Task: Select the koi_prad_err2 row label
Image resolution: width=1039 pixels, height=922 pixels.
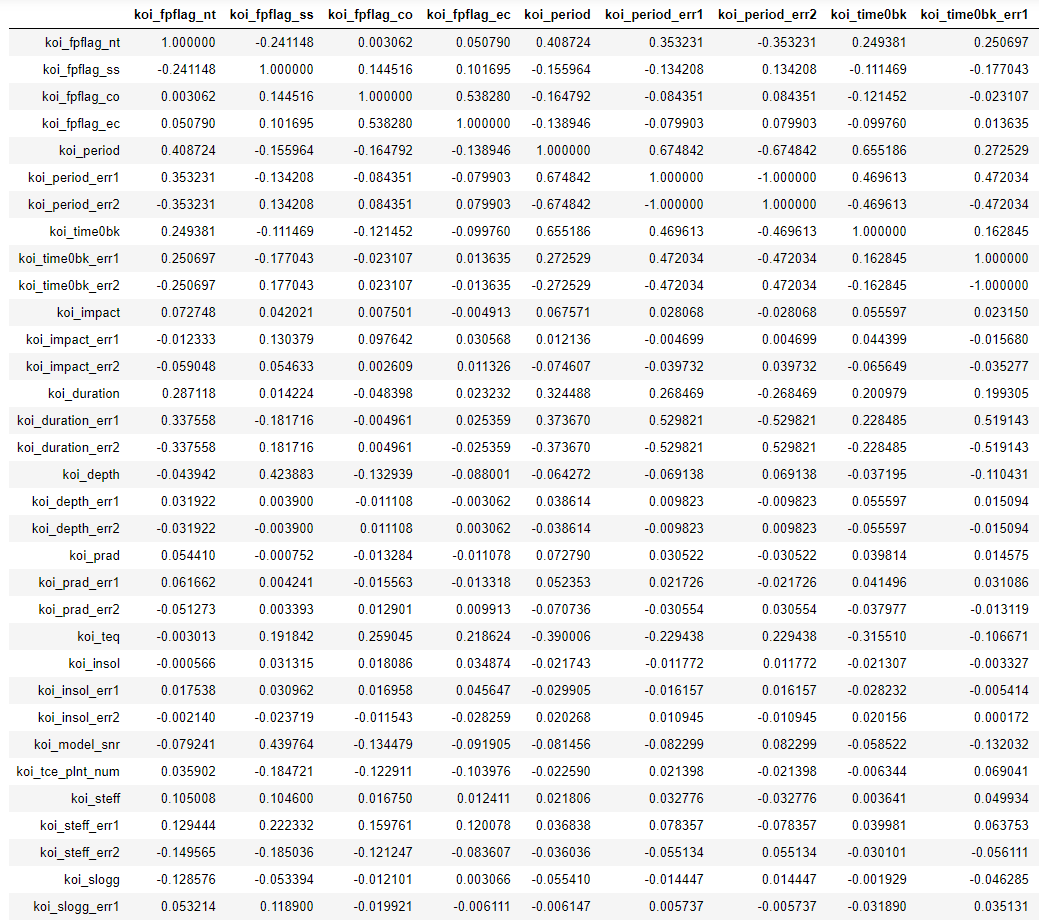Action: point(80,610)
